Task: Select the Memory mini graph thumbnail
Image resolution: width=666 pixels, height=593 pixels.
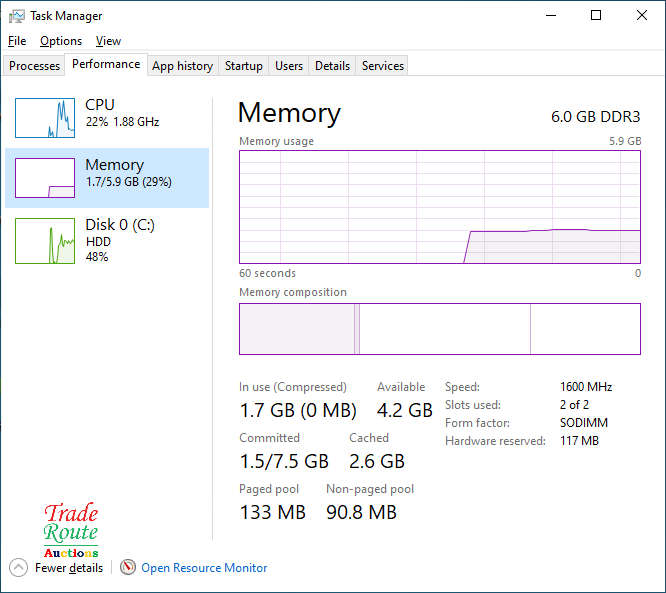Action: [x=45, y=178]
